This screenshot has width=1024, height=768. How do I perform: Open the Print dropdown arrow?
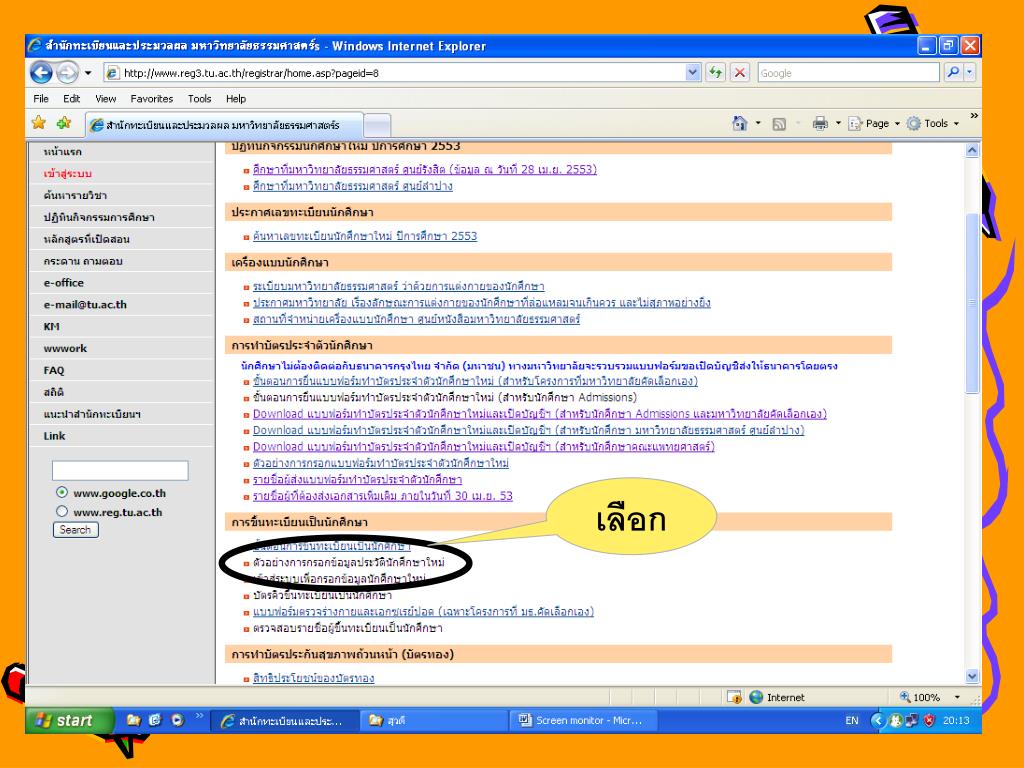(x=838, y=123)
